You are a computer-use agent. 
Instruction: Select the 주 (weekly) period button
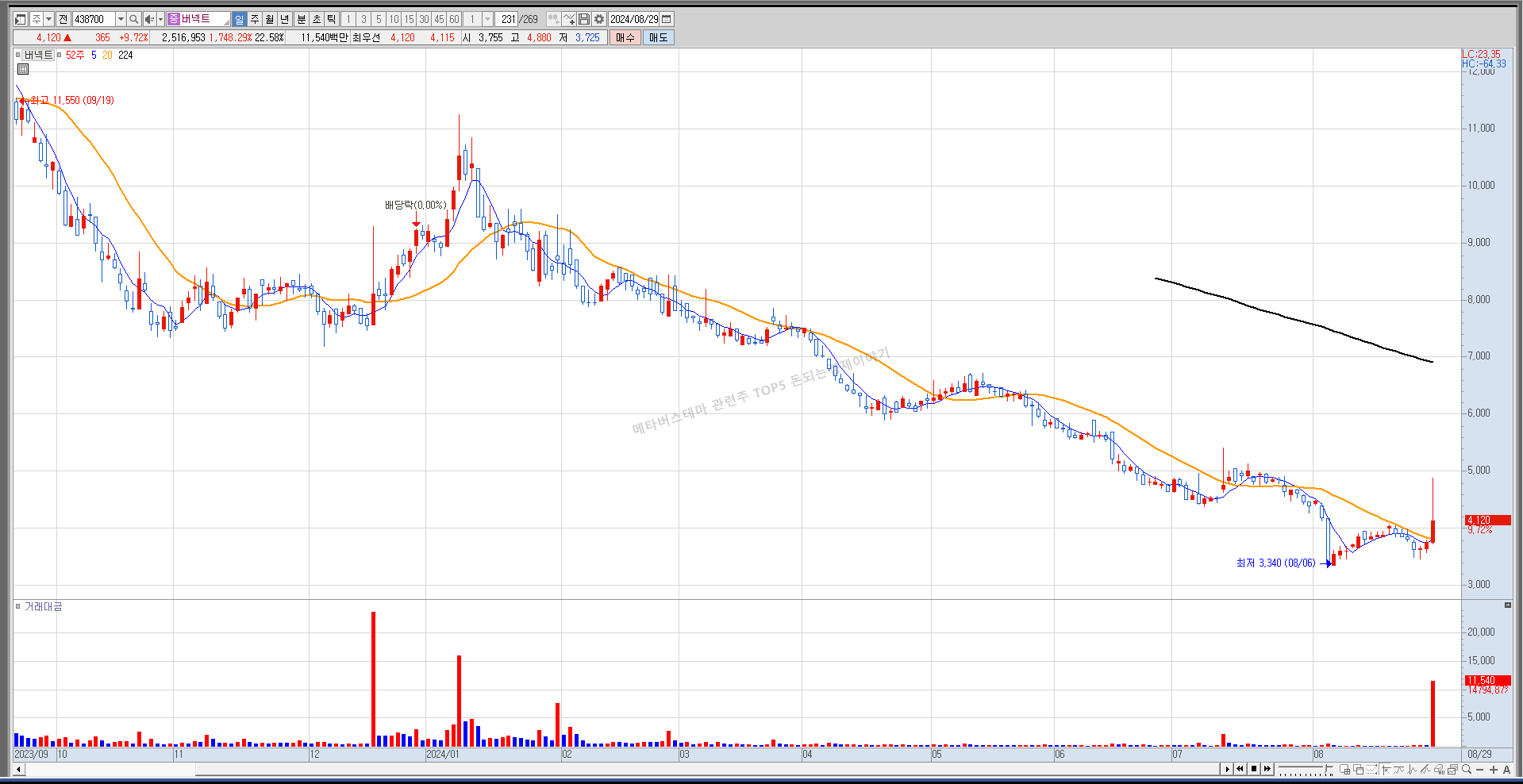pyautogui.click(x=254, y=19)
